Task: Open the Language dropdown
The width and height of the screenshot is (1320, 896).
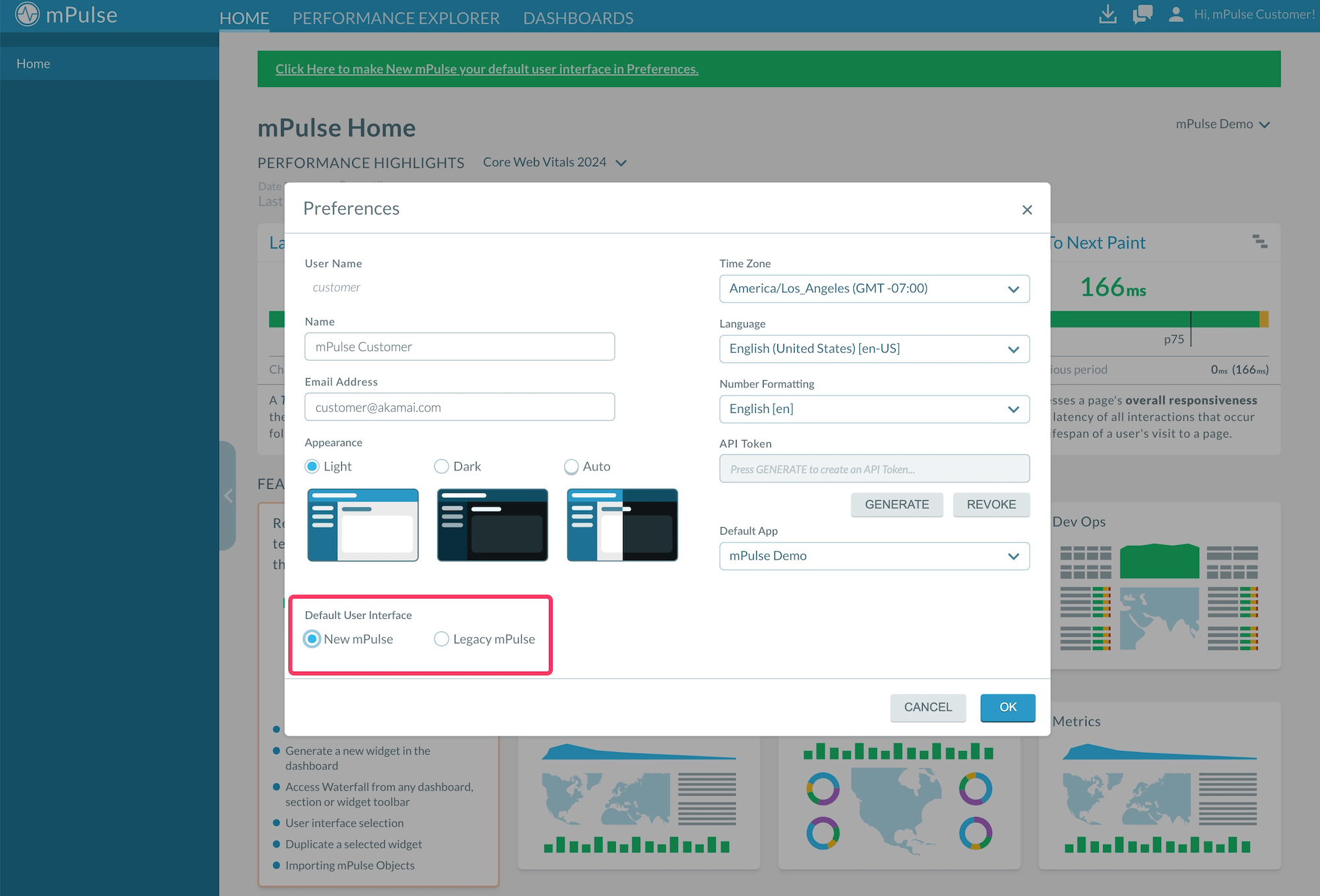Action: point(874,348)
